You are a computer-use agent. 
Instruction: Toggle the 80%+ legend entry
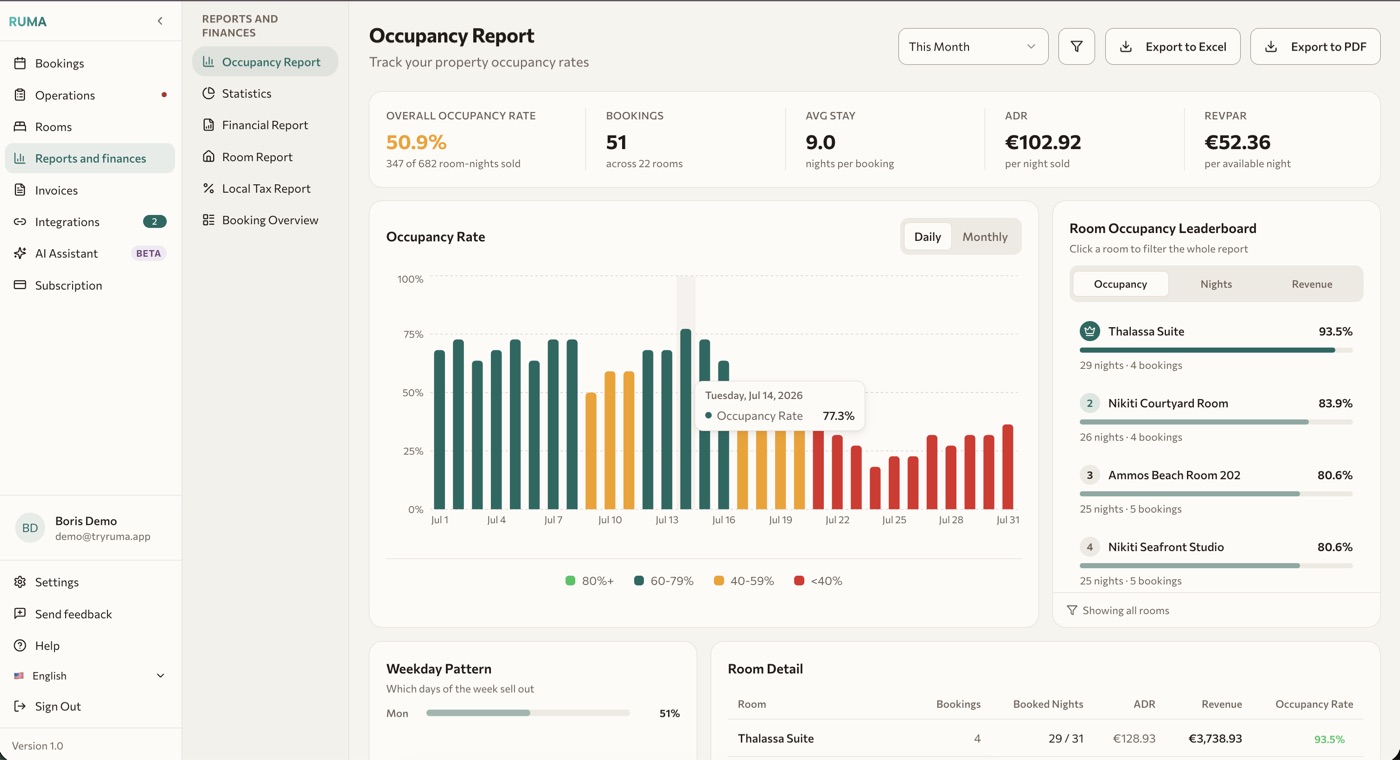[589, 581]
